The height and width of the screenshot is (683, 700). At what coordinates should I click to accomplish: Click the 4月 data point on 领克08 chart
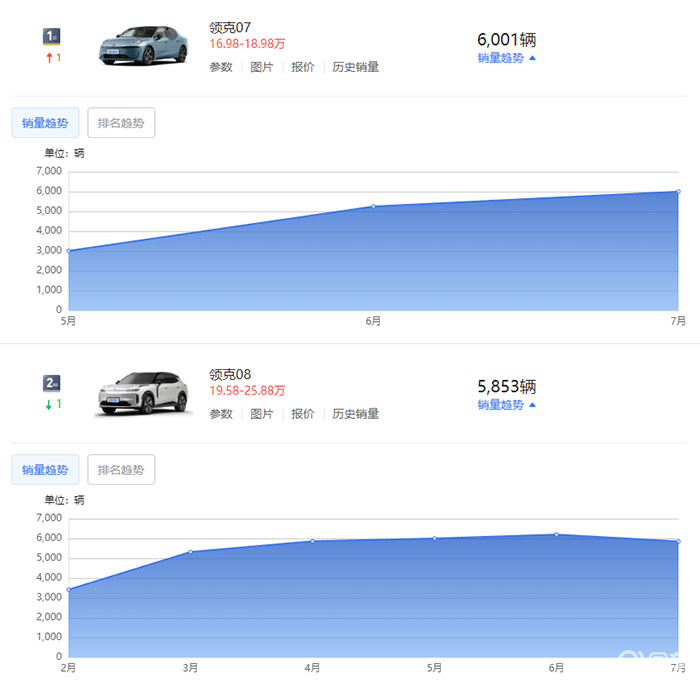pos(312,541)
